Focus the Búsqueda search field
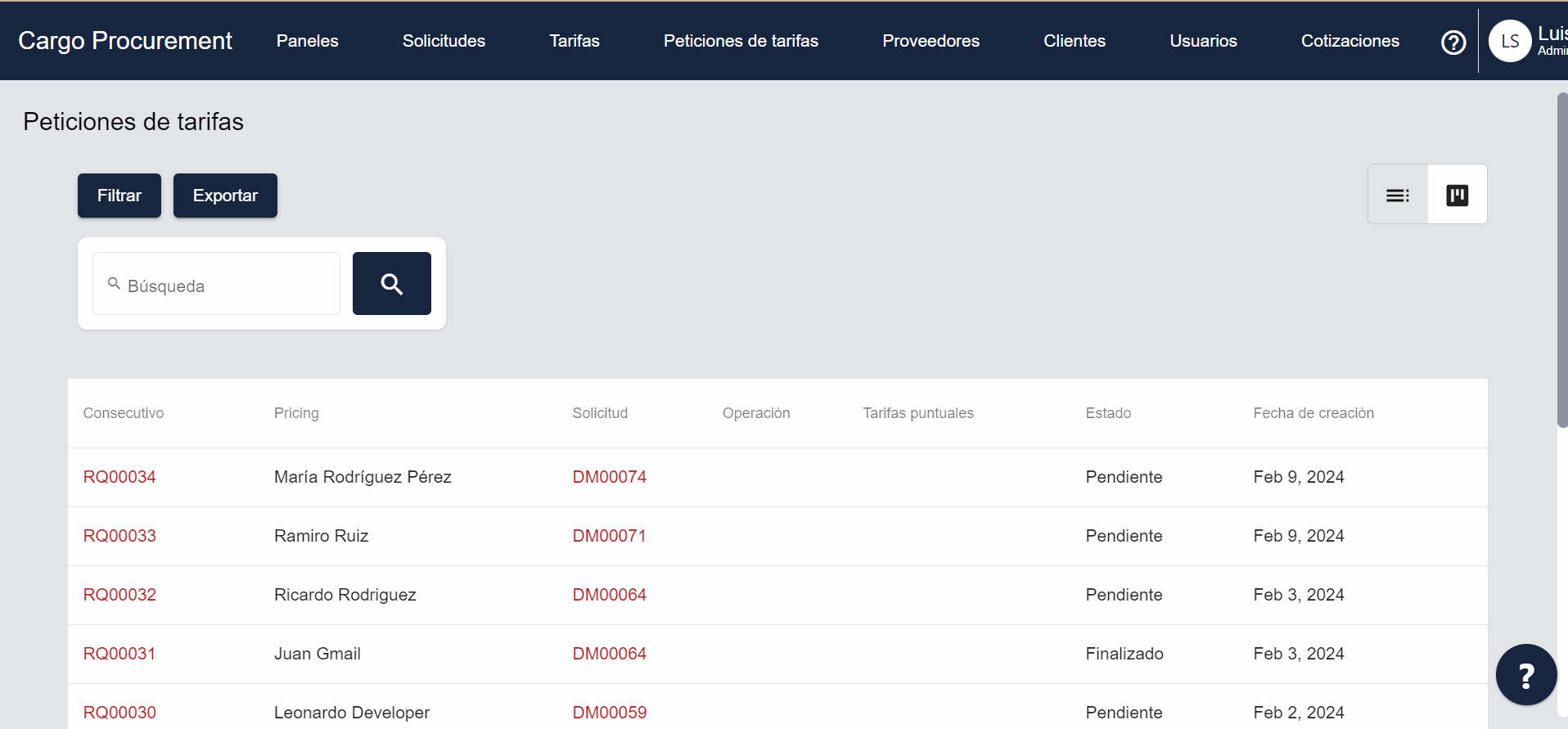This screenshot has height=729, width=1568. [225, 285]
